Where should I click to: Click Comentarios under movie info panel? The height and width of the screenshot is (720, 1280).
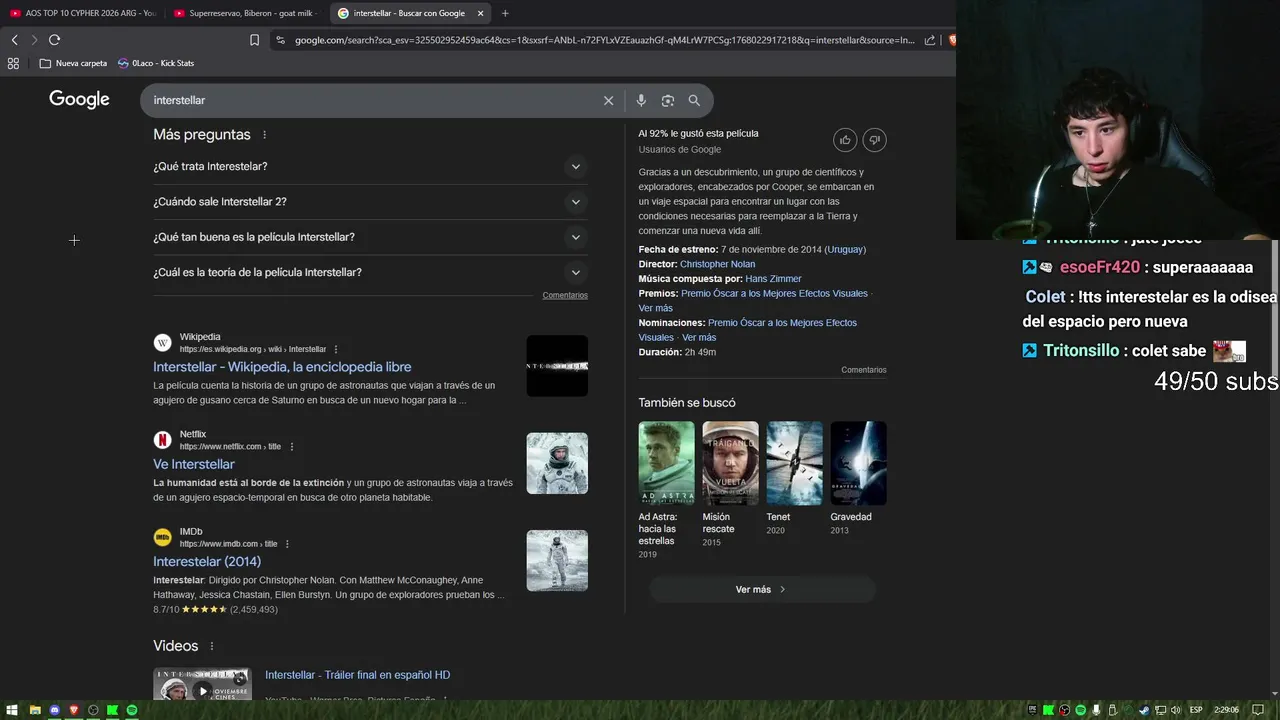point(863,370)
